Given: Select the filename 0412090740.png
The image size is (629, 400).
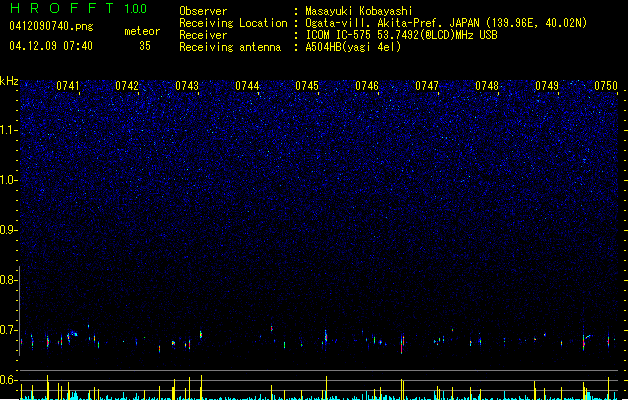Looking at the screenshot, I should pos(51,26).
